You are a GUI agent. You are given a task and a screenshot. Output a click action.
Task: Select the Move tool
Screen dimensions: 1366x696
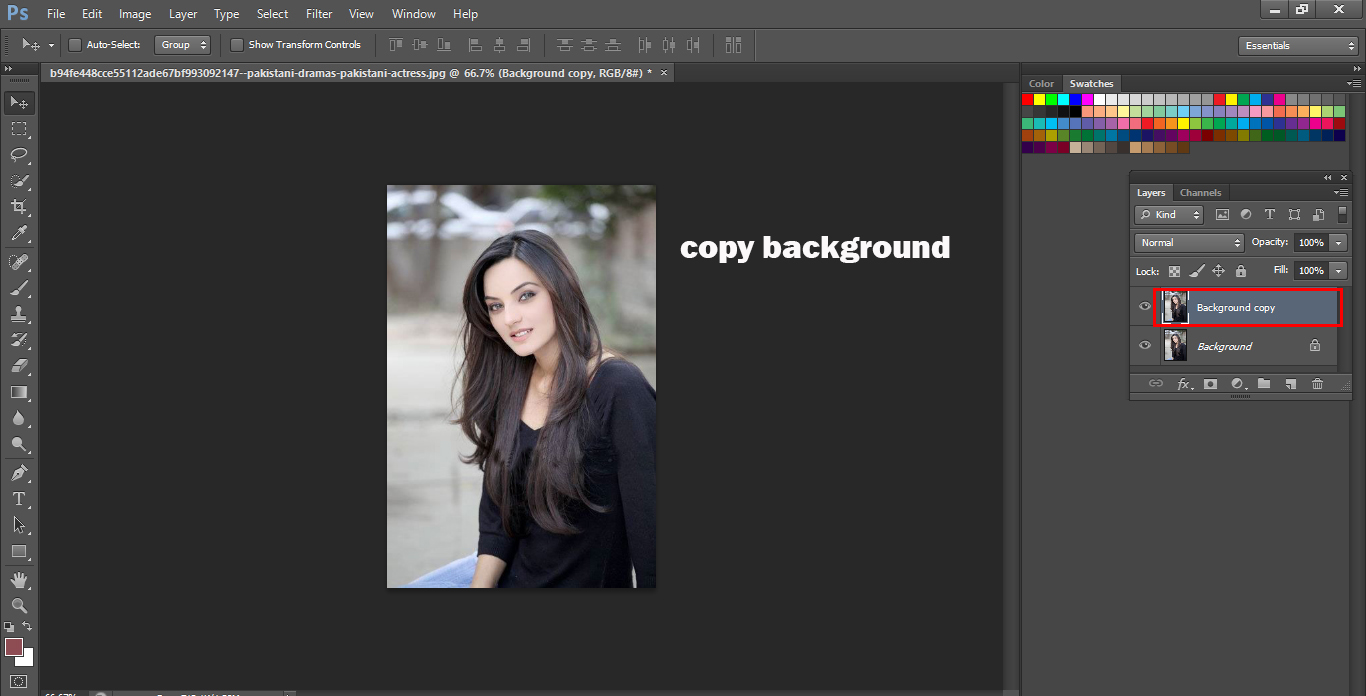19,102
